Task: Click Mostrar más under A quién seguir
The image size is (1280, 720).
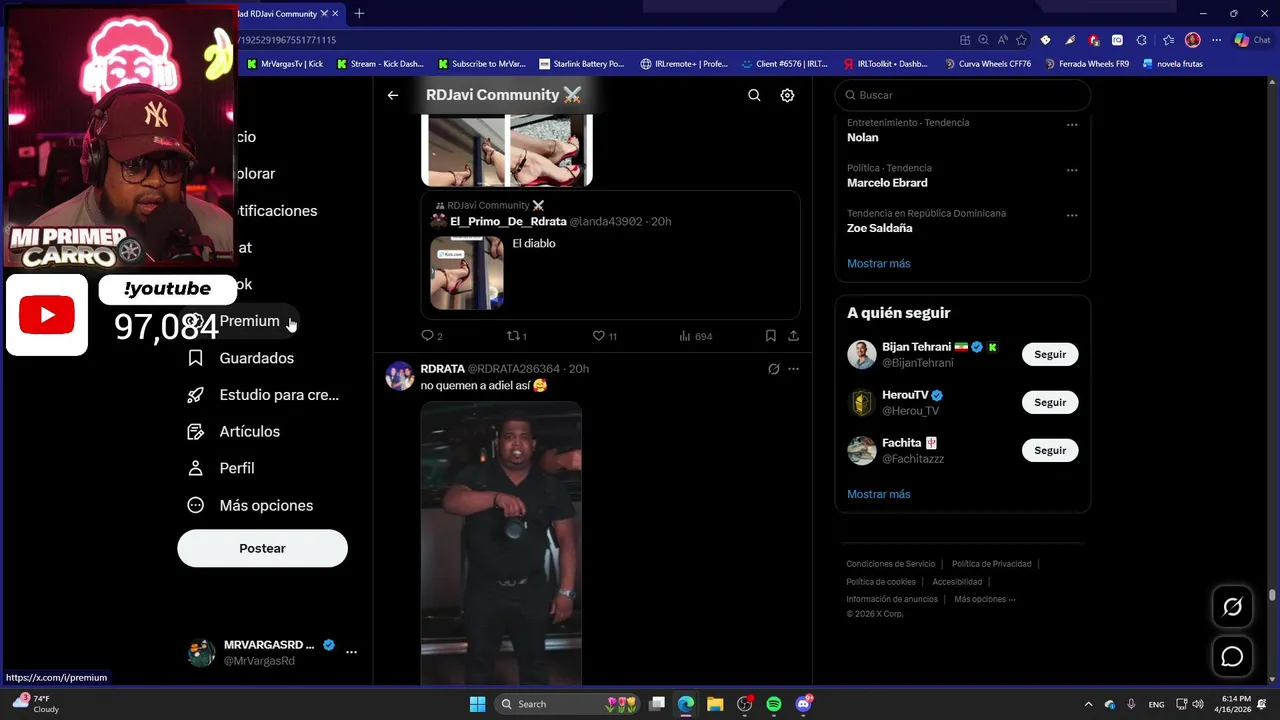Action: pos(879,494)
